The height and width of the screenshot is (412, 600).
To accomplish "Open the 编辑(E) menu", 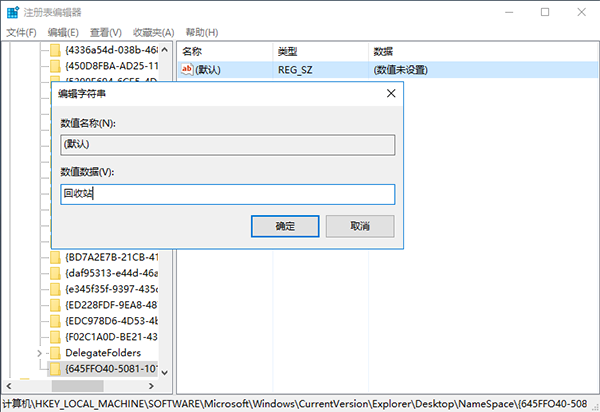I will click(63, 33).
